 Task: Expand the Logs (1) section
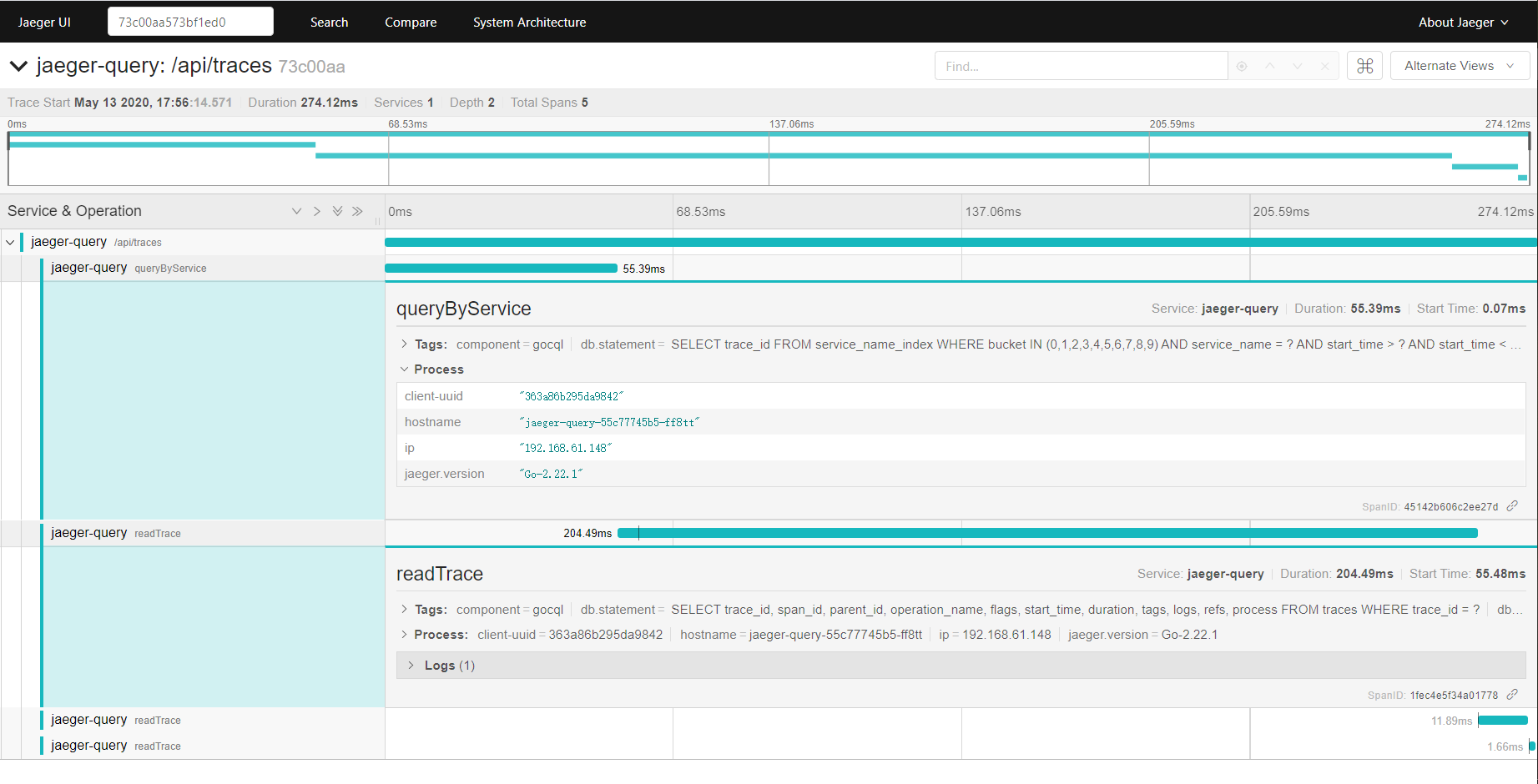coord(440,666)
